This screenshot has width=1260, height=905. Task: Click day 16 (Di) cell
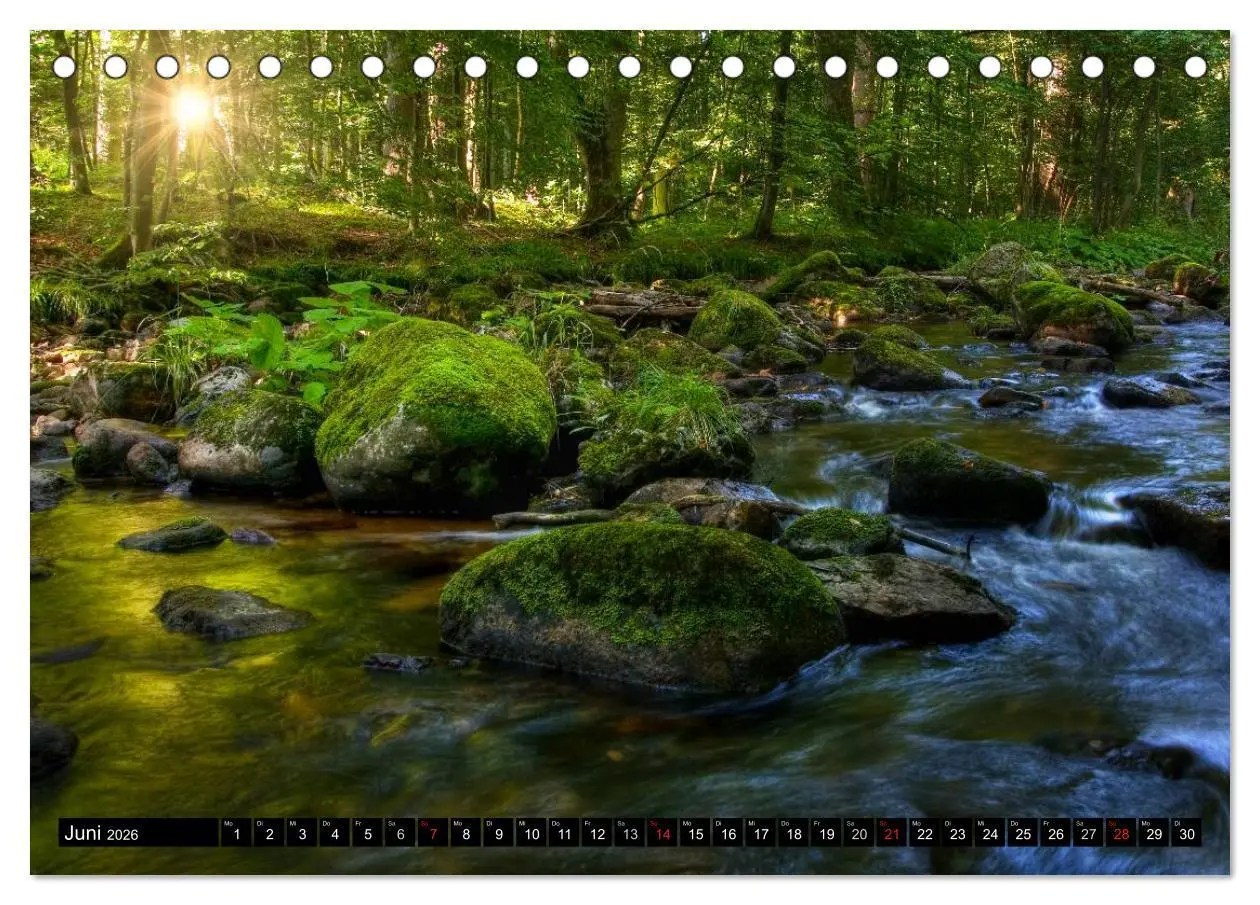728,832
